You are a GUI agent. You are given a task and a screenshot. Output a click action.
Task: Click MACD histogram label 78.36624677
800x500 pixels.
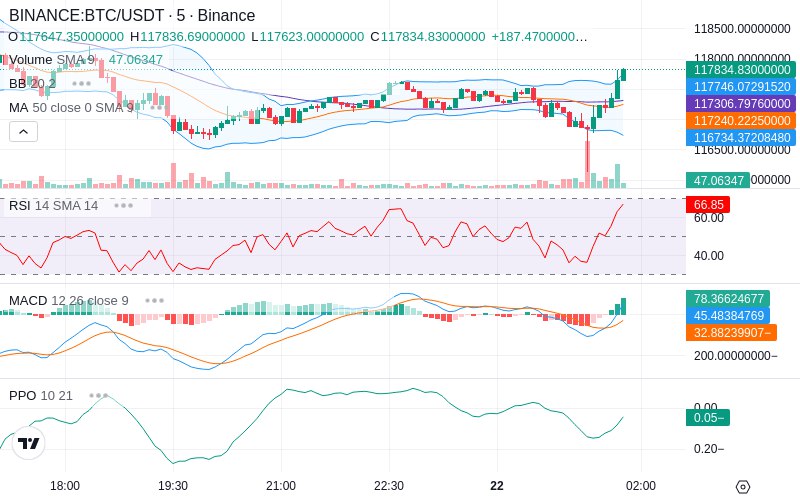coord(728,298)
